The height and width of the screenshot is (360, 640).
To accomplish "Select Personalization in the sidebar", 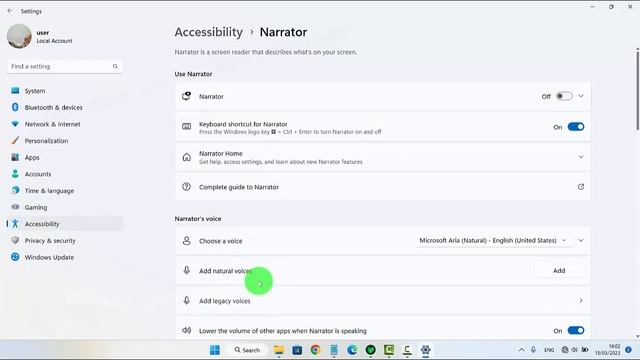I will coord(64,141).
